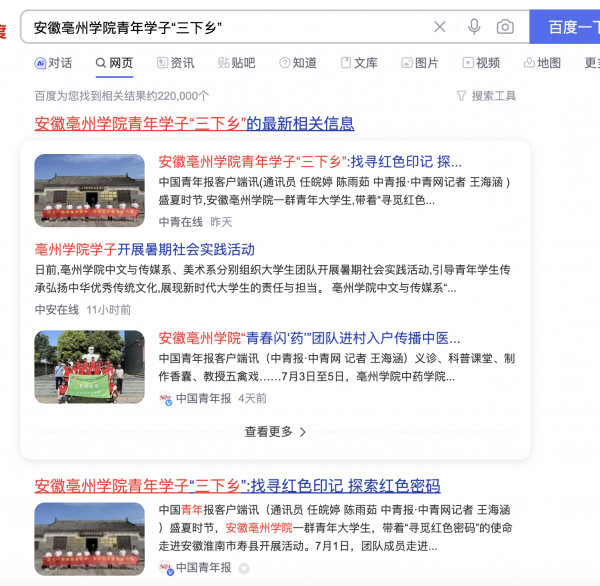
Task: Open the 找寻红色印记 探索红色密码 result title
Action: pyautogui.click(x=237, y=486)
